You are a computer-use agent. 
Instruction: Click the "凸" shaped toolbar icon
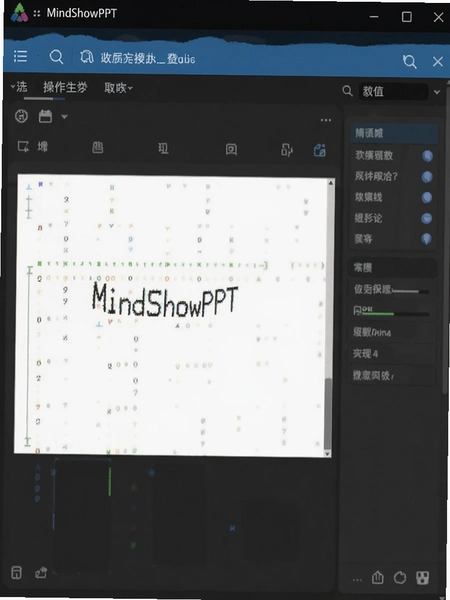tap(98, 148)
